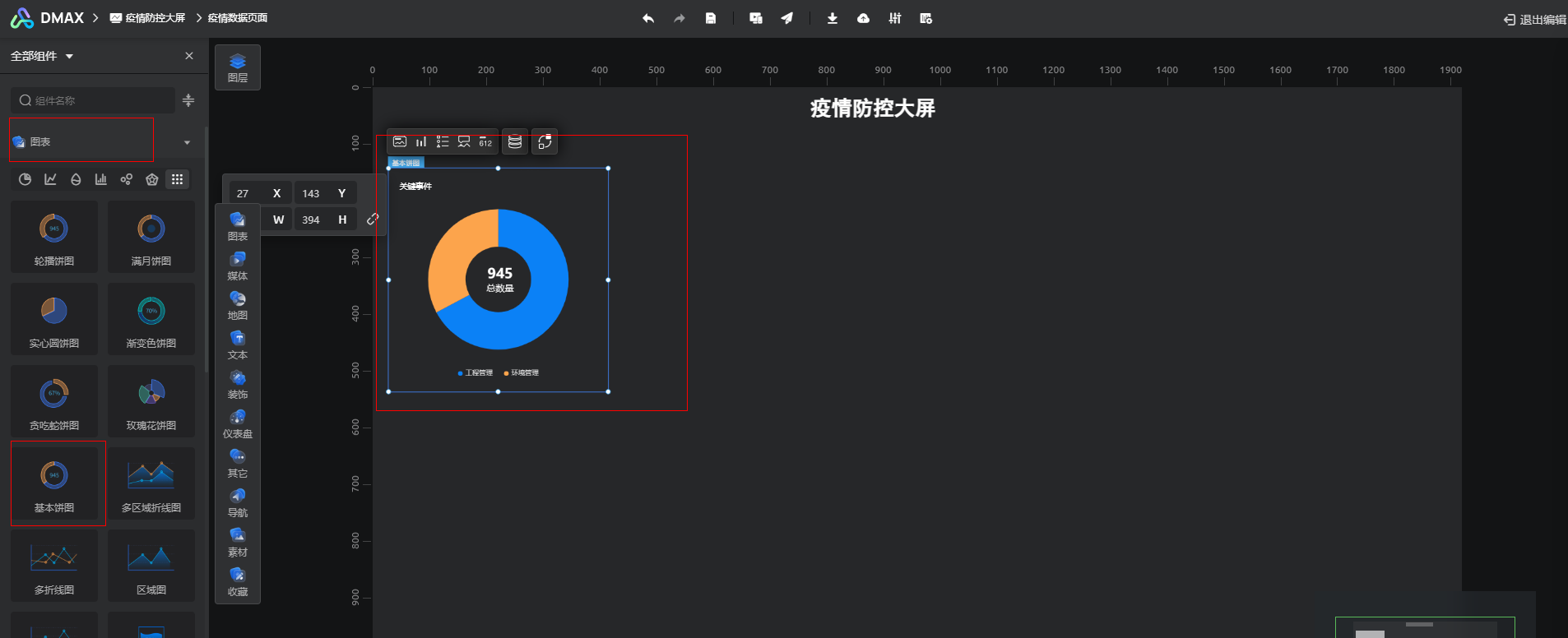Select the 收藏 favorites category

238,582
